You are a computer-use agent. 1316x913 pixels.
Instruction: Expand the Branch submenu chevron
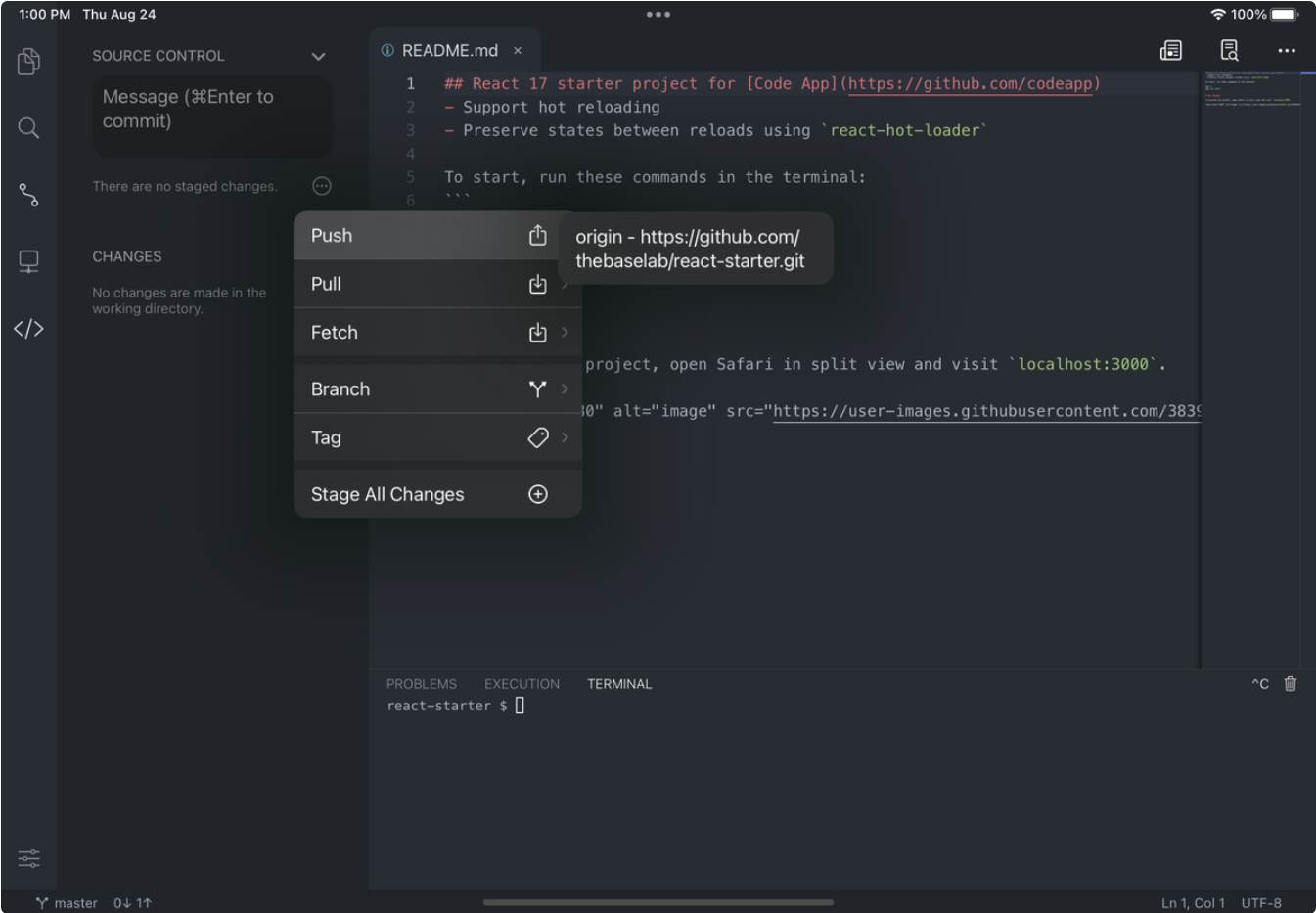565,389
